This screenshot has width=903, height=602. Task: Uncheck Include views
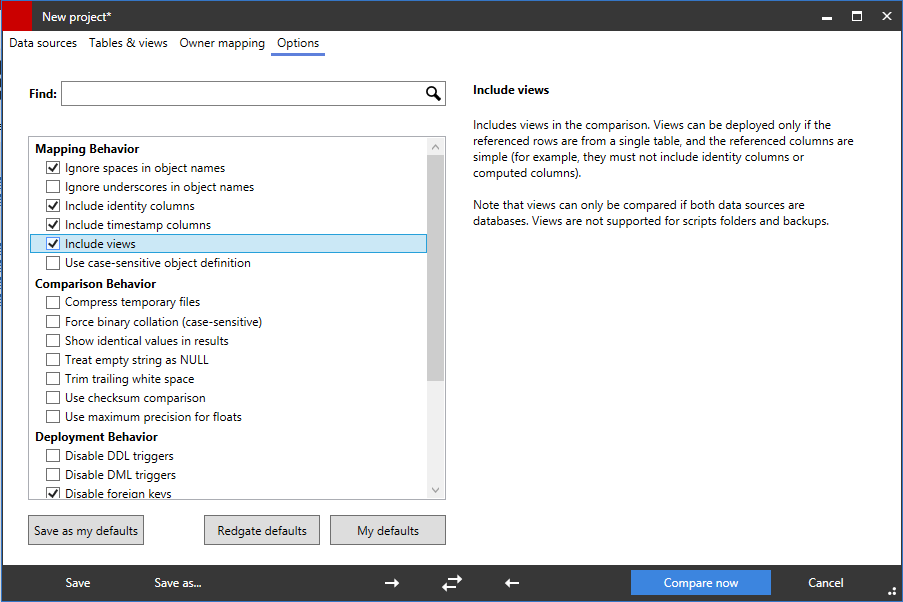[x=52, y=243]
